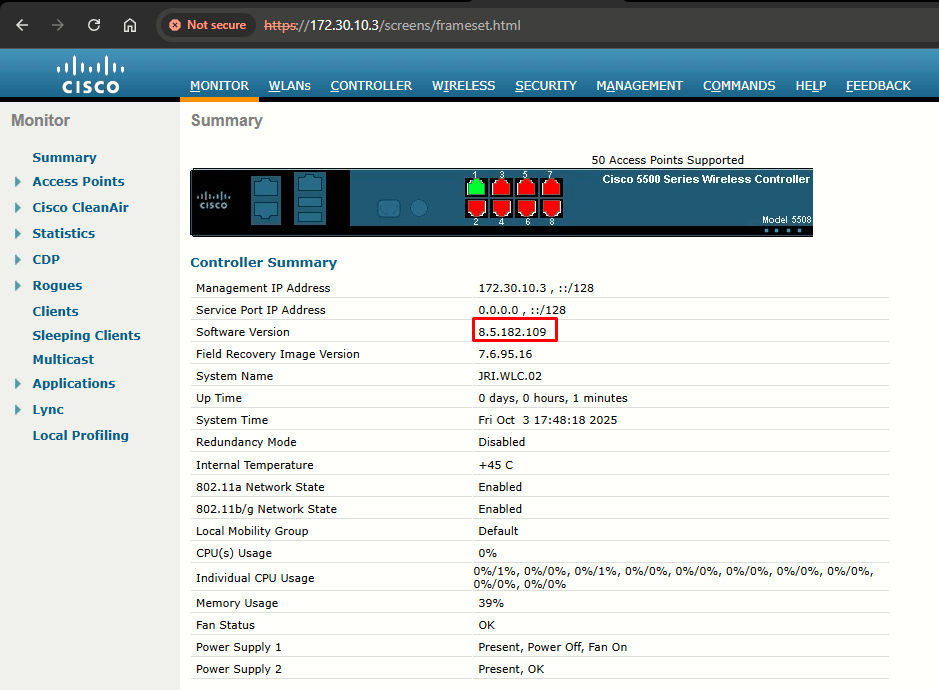Viewport: 939px width, 690px height.
Task: Go back using the browser back arrow
Action: tap(22, 25)
